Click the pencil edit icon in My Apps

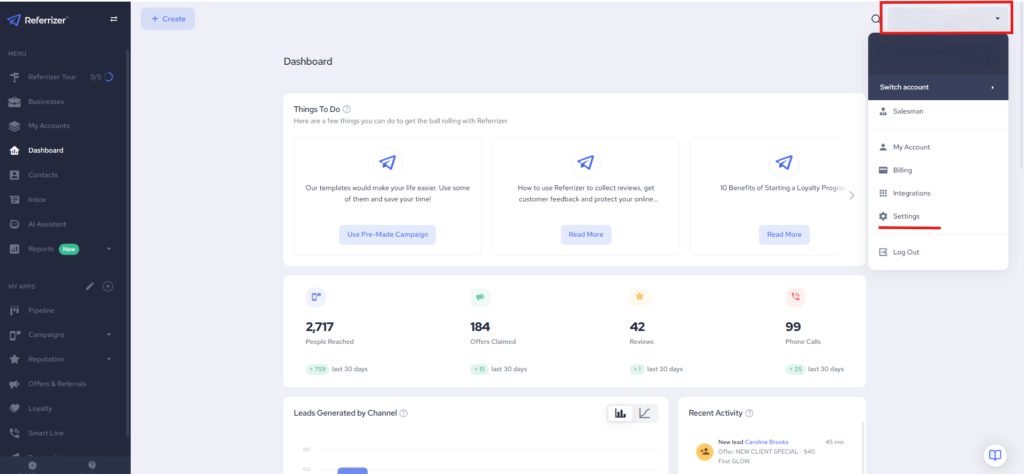click(x=90, y=286)
